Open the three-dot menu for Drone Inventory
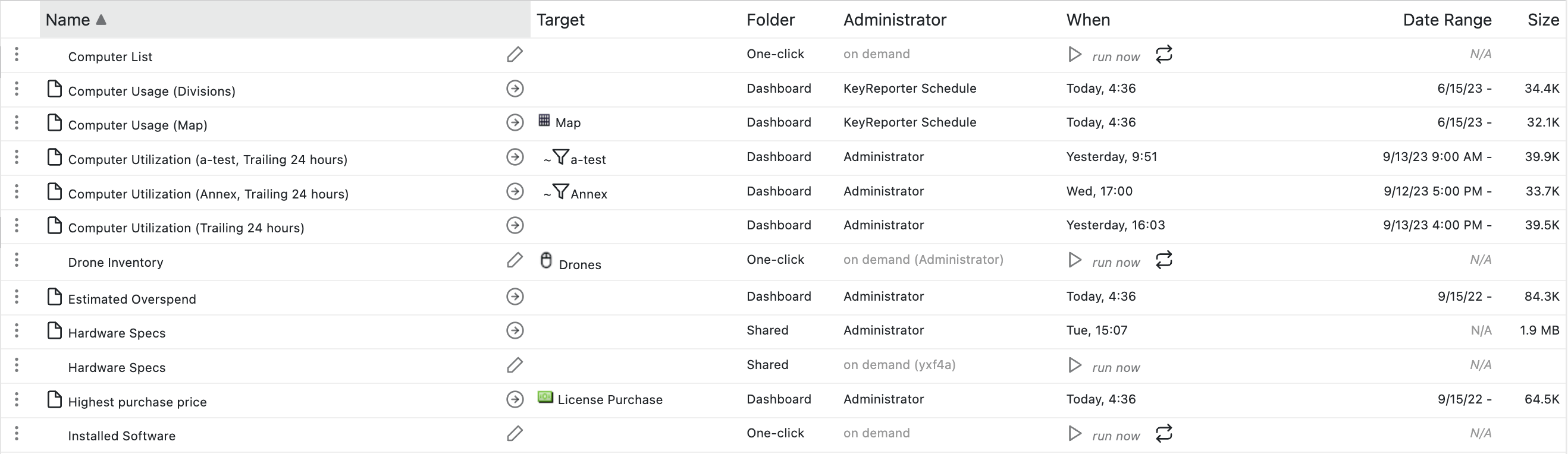 point(17,260)
